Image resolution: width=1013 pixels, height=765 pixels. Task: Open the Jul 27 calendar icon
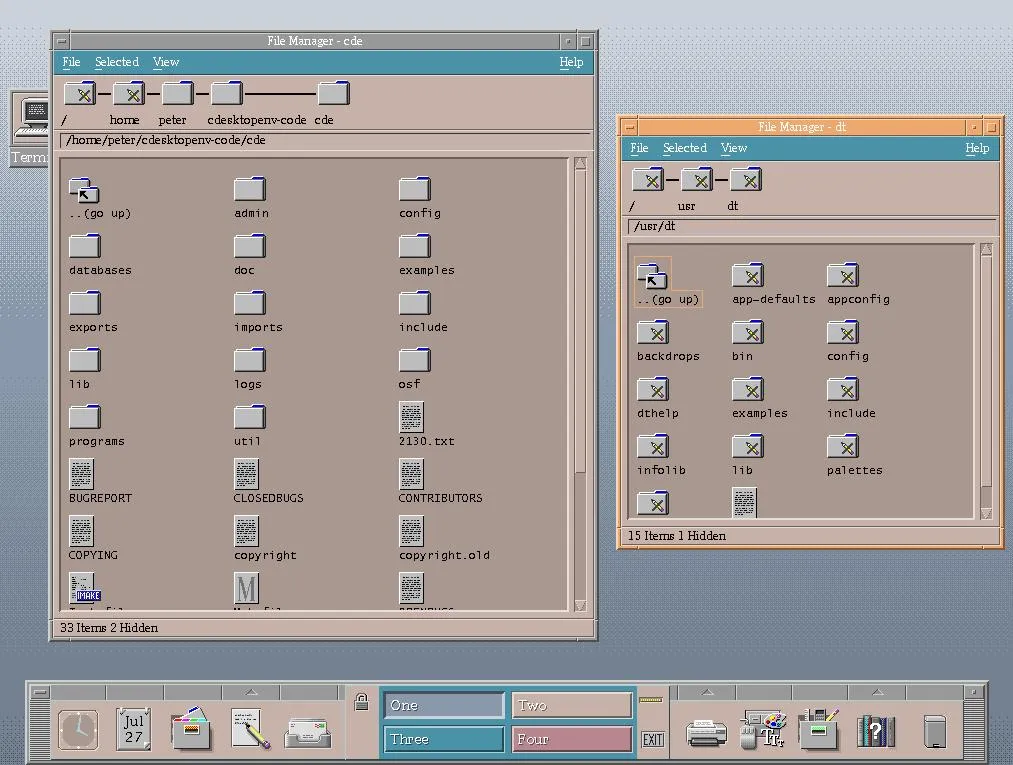(x=131, y=728)
